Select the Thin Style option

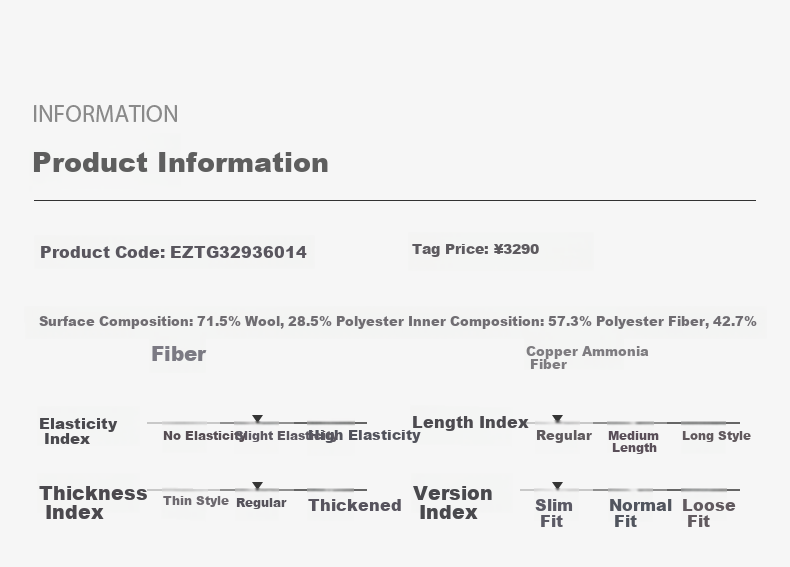196,501
